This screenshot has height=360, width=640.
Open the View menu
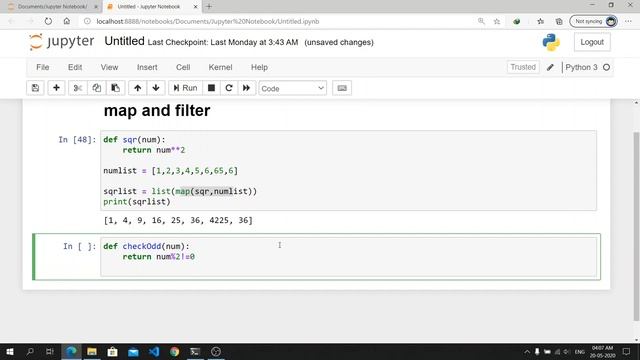[109, 67]
